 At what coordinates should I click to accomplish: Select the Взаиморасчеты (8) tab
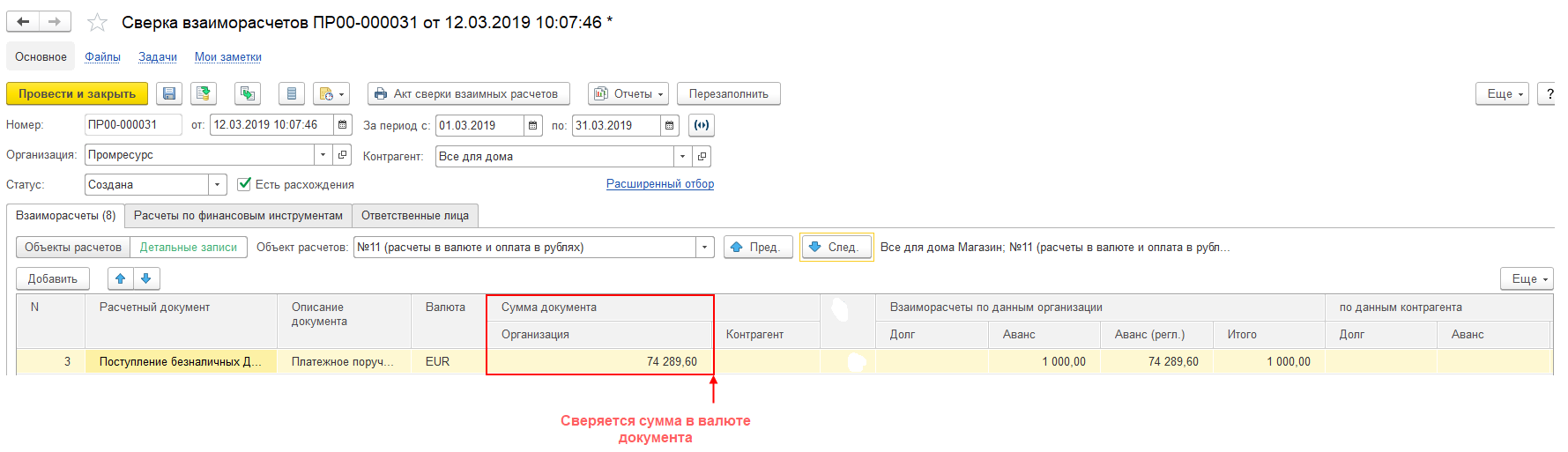[66, 216]
